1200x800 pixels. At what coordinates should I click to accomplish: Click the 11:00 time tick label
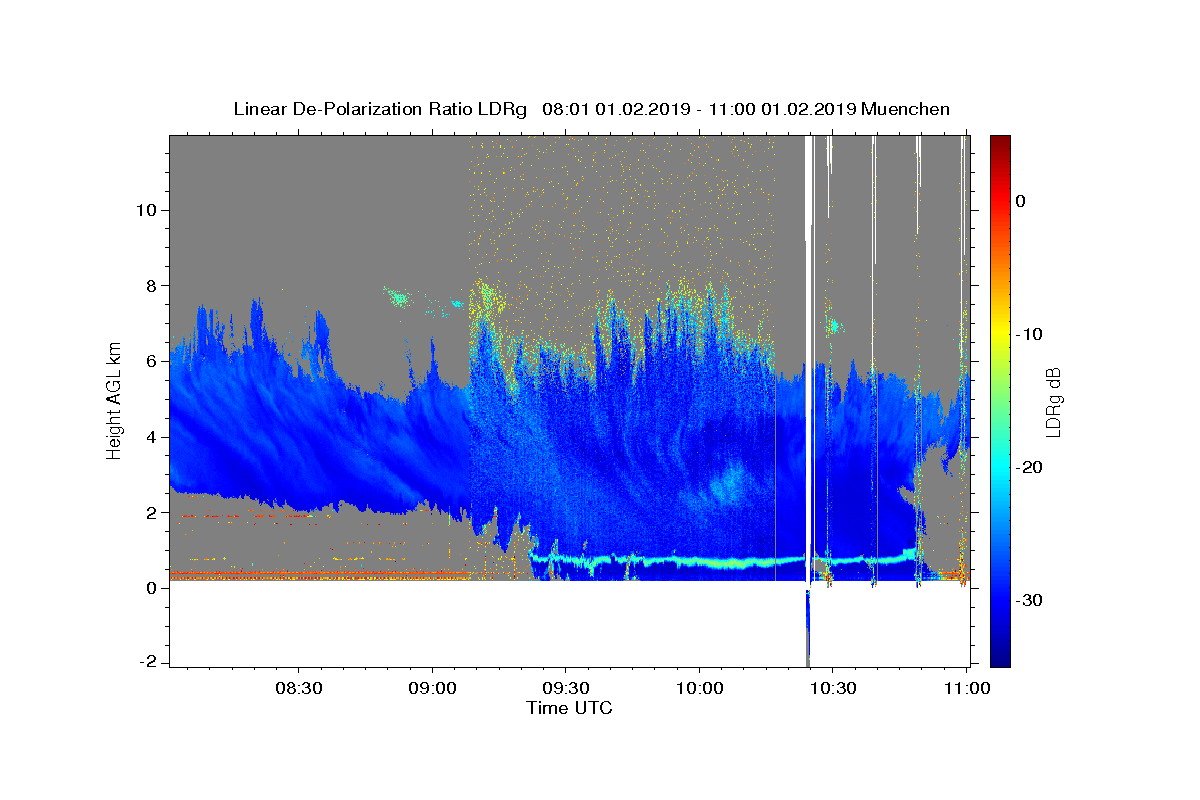(x=966, y=689)
